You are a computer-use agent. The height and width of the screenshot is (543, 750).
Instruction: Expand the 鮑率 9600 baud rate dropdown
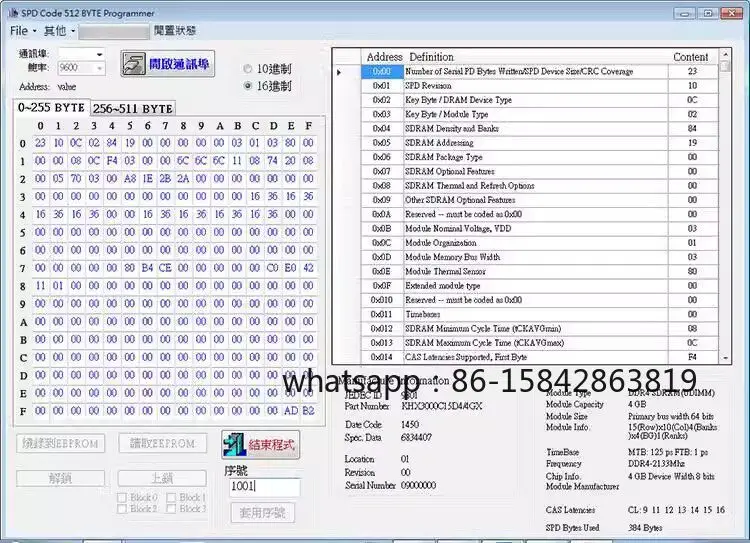[99, 68]
